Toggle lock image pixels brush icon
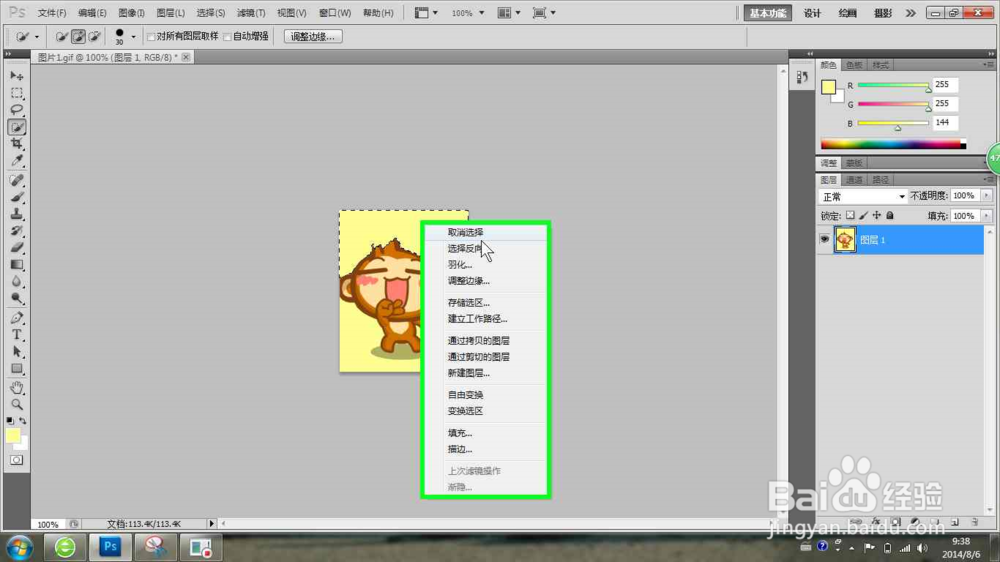1000x562 pixels. point(864,216)
